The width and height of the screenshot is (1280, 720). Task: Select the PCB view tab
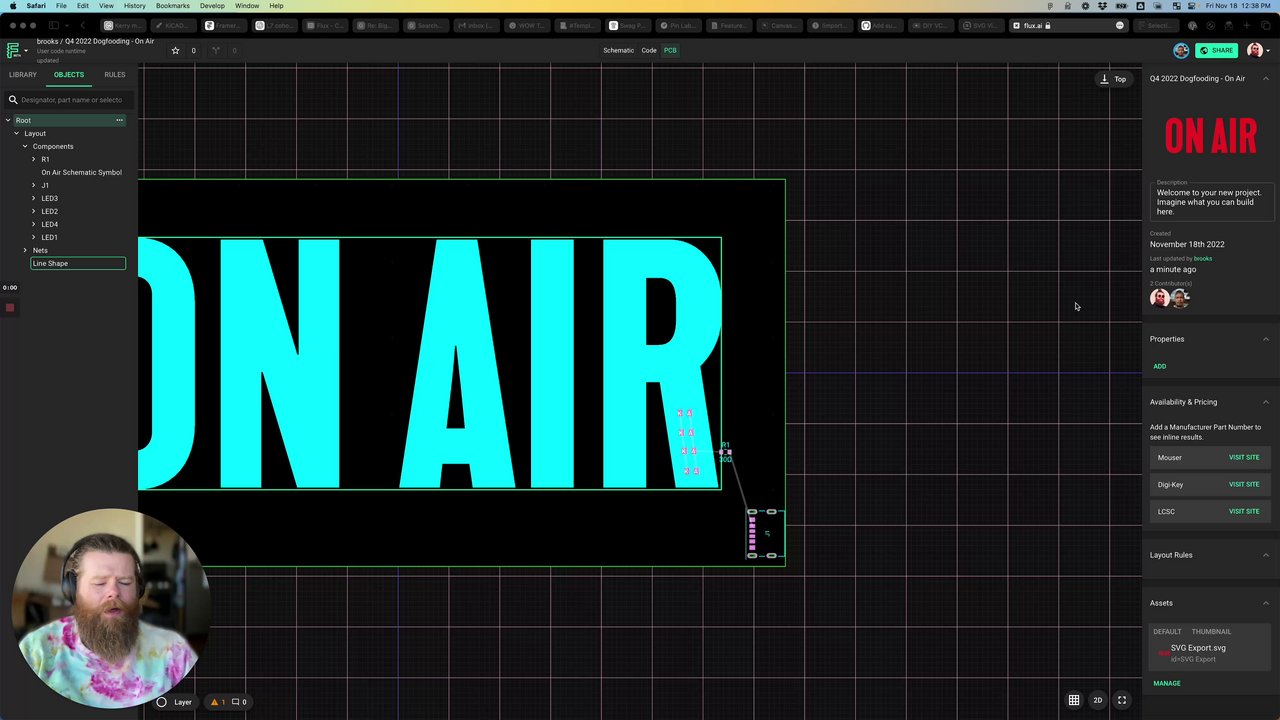pos(670,50)
